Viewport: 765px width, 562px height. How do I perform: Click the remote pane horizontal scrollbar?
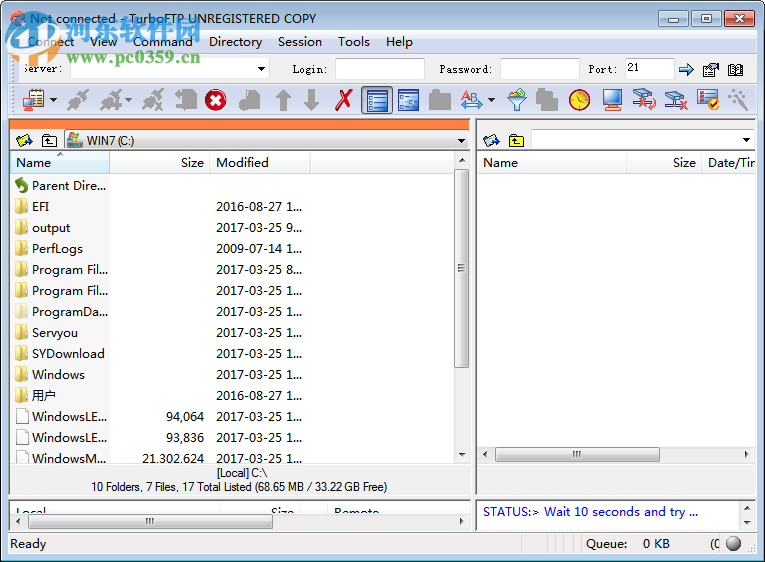pos(577,454)
